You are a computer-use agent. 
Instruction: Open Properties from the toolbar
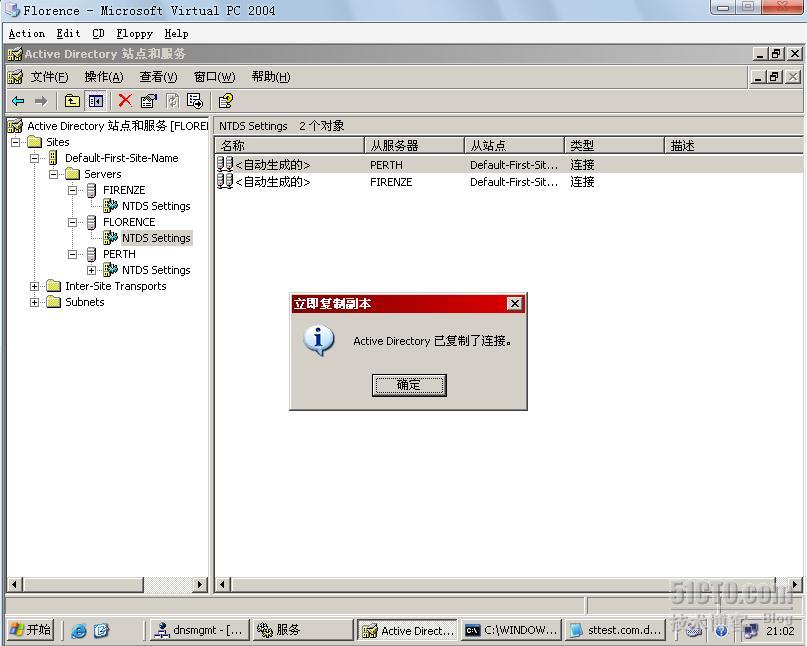click(149, 101)
